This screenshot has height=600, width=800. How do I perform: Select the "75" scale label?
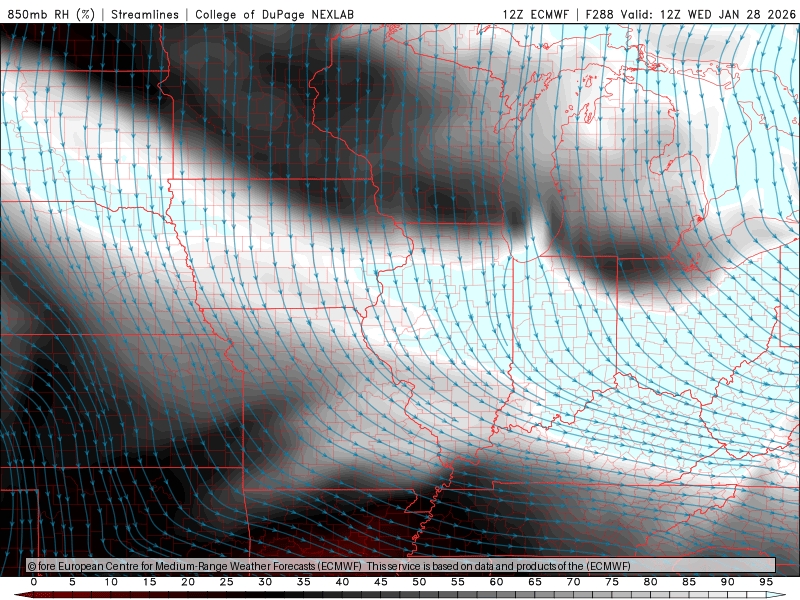[x=612, y=582]
